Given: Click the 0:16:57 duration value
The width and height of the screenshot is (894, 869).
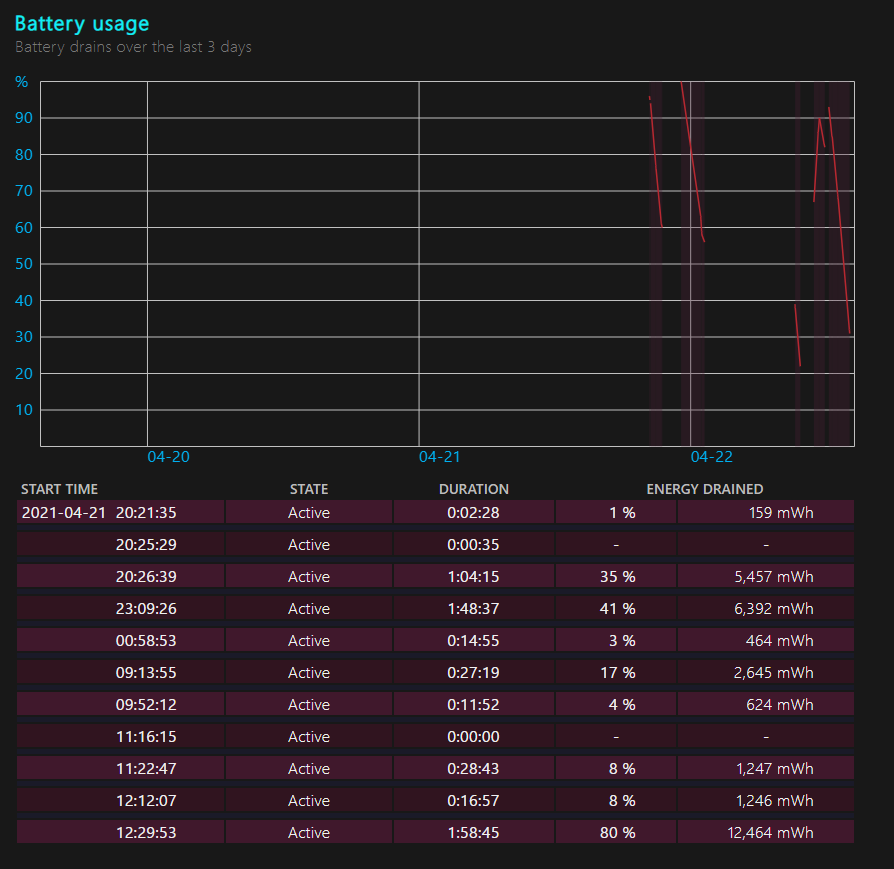Looking at the screenshot, I should [473, 800].
